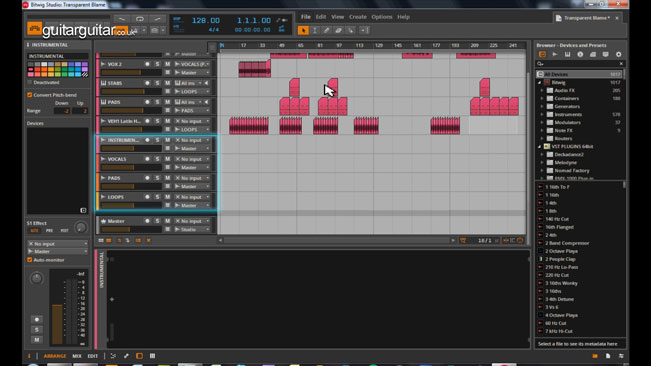Toggle the STABS monitor speaker icon
The height and width of the screenshot is (366, 651).
(206, 83)
